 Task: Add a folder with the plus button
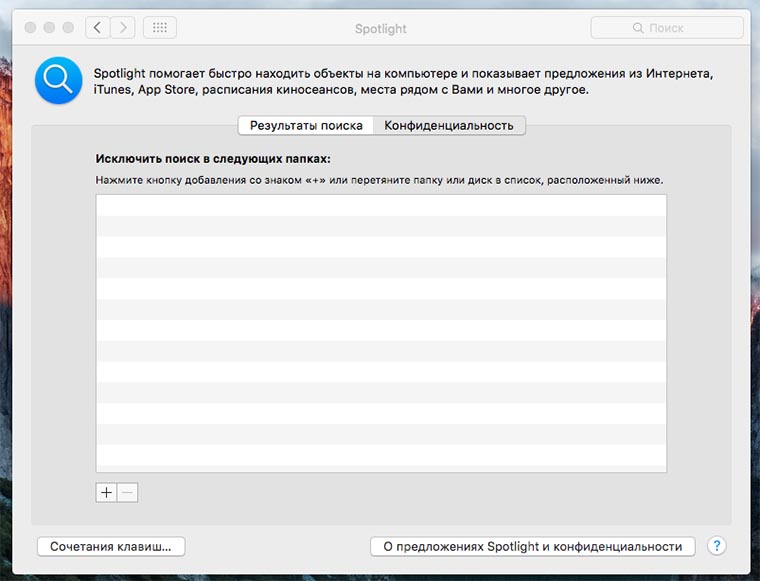pos(106,492)
